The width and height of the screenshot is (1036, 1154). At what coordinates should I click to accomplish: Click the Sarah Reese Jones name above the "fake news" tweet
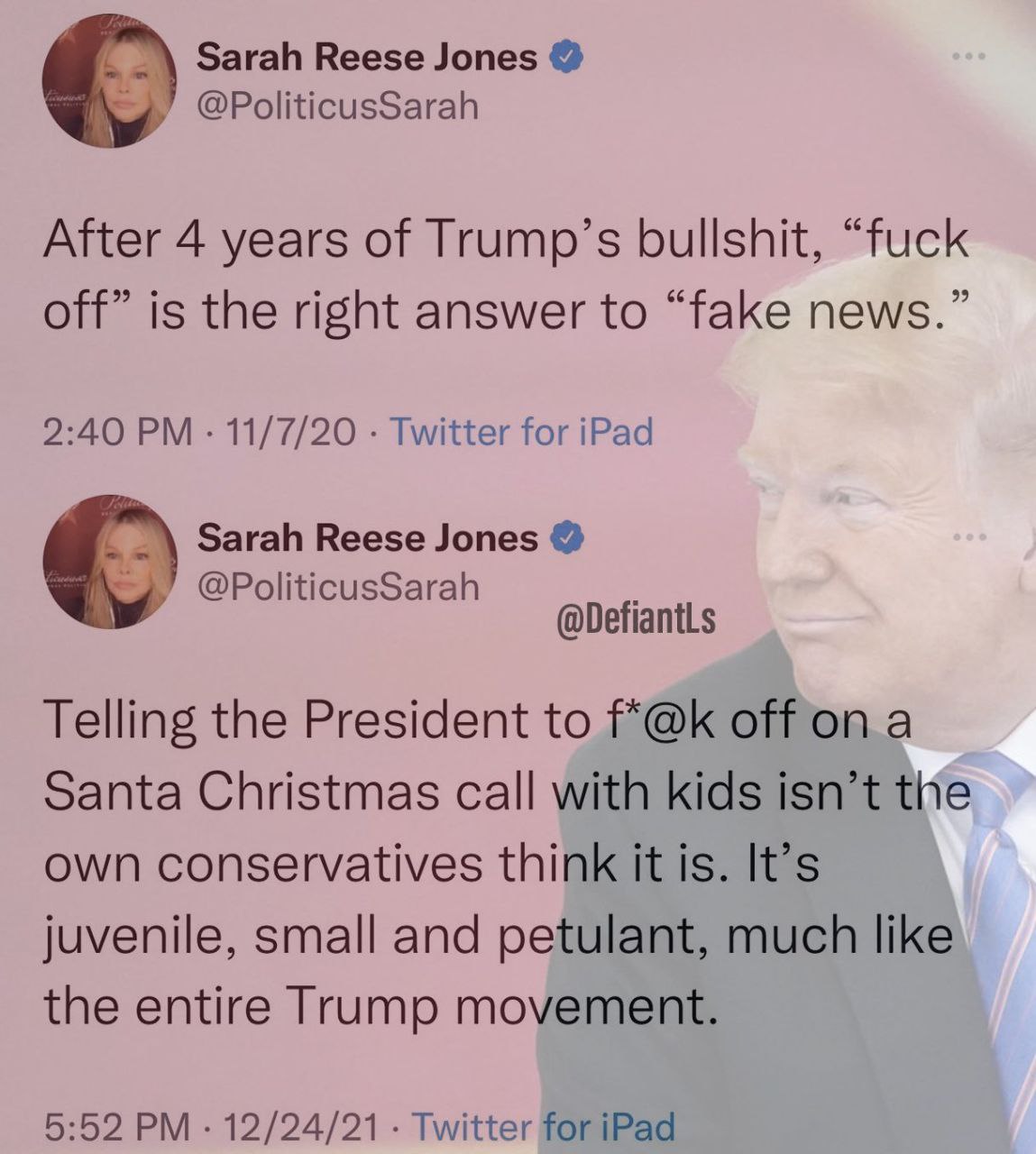click(x=367, y=58)
